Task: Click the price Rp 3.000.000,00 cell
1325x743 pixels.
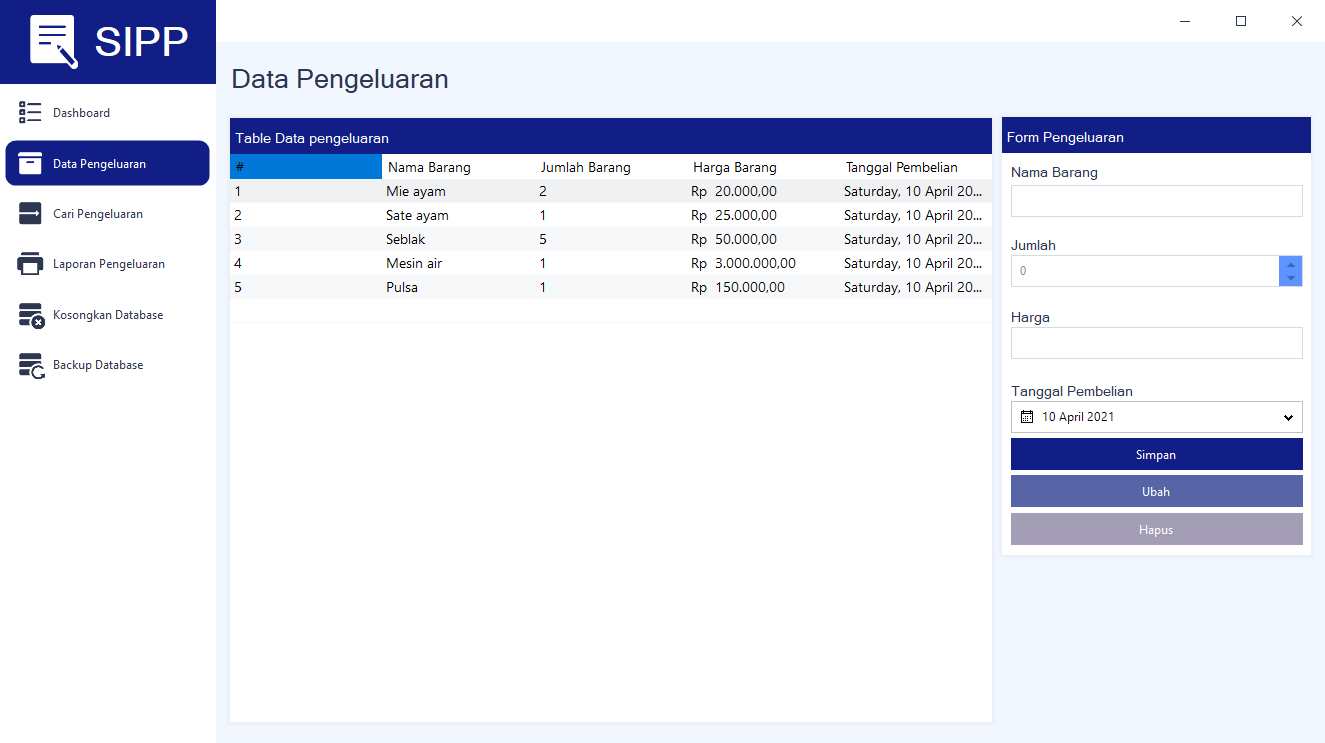Action: point(763,263)
